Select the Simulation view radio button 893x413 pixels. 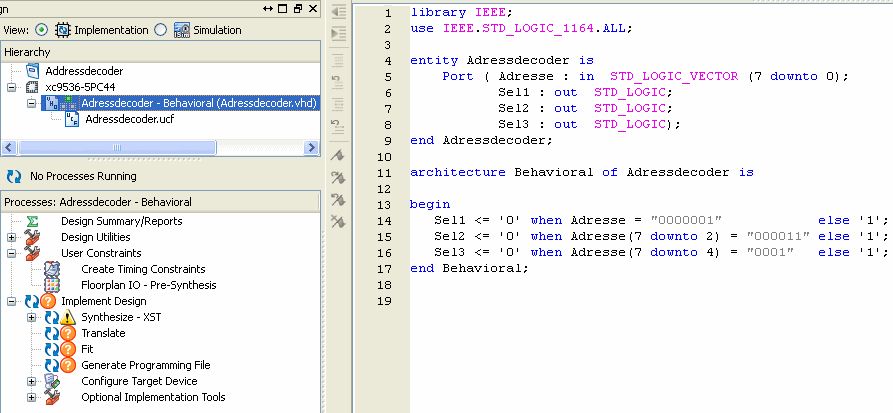click(160, 30)
